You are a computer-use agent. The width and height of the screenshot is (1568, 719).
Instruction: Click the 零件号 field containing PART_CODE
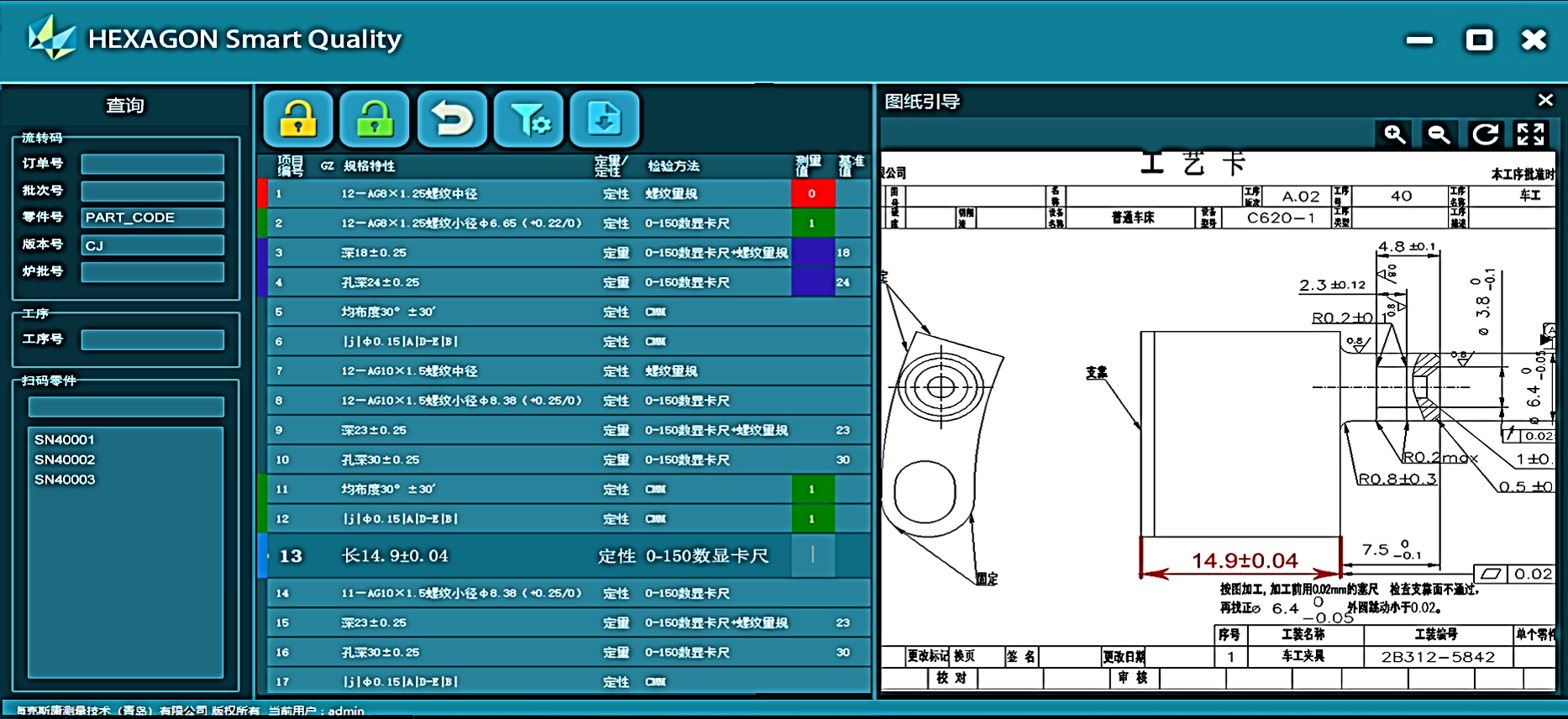pyautogui.click(x=152, y=218)
